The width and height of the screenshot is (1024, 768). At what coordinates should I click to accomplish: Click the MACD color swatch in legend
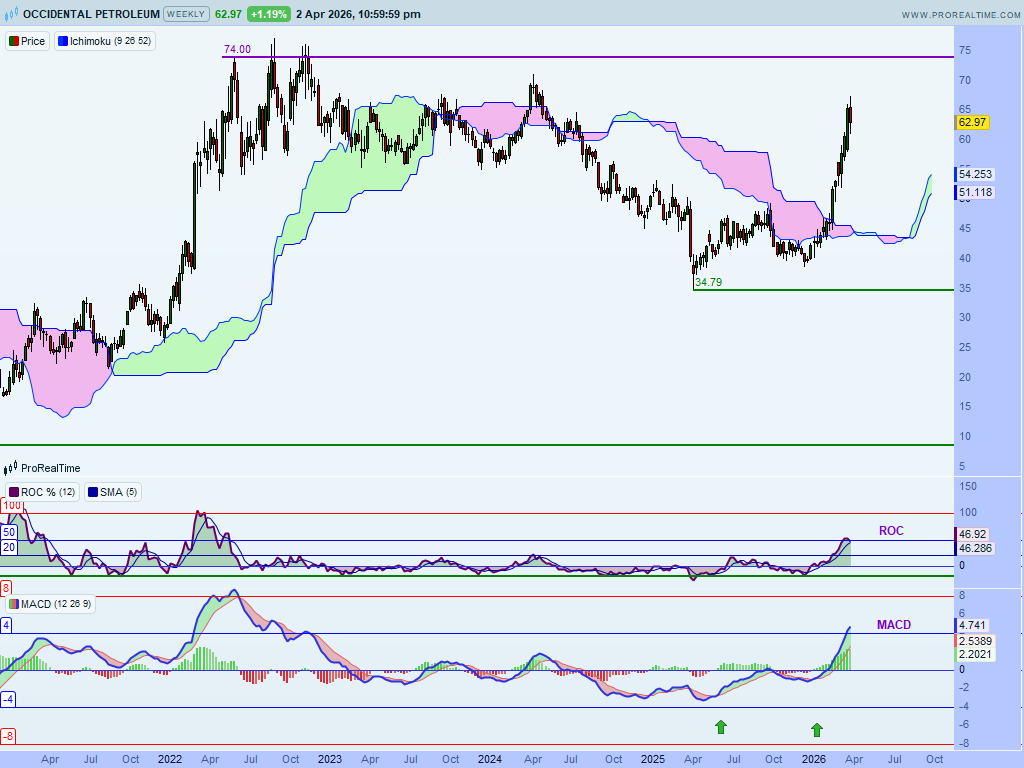click(x=12, y=605)
